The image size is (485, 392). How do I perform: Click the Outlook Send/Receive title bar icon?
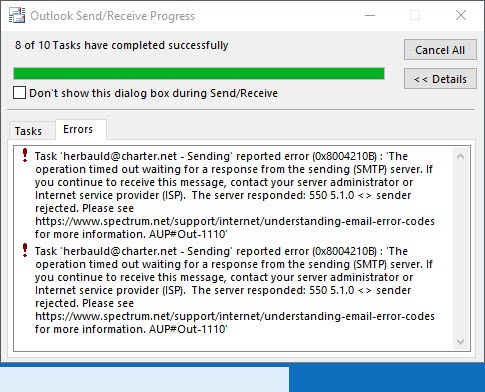coord(17,15)
